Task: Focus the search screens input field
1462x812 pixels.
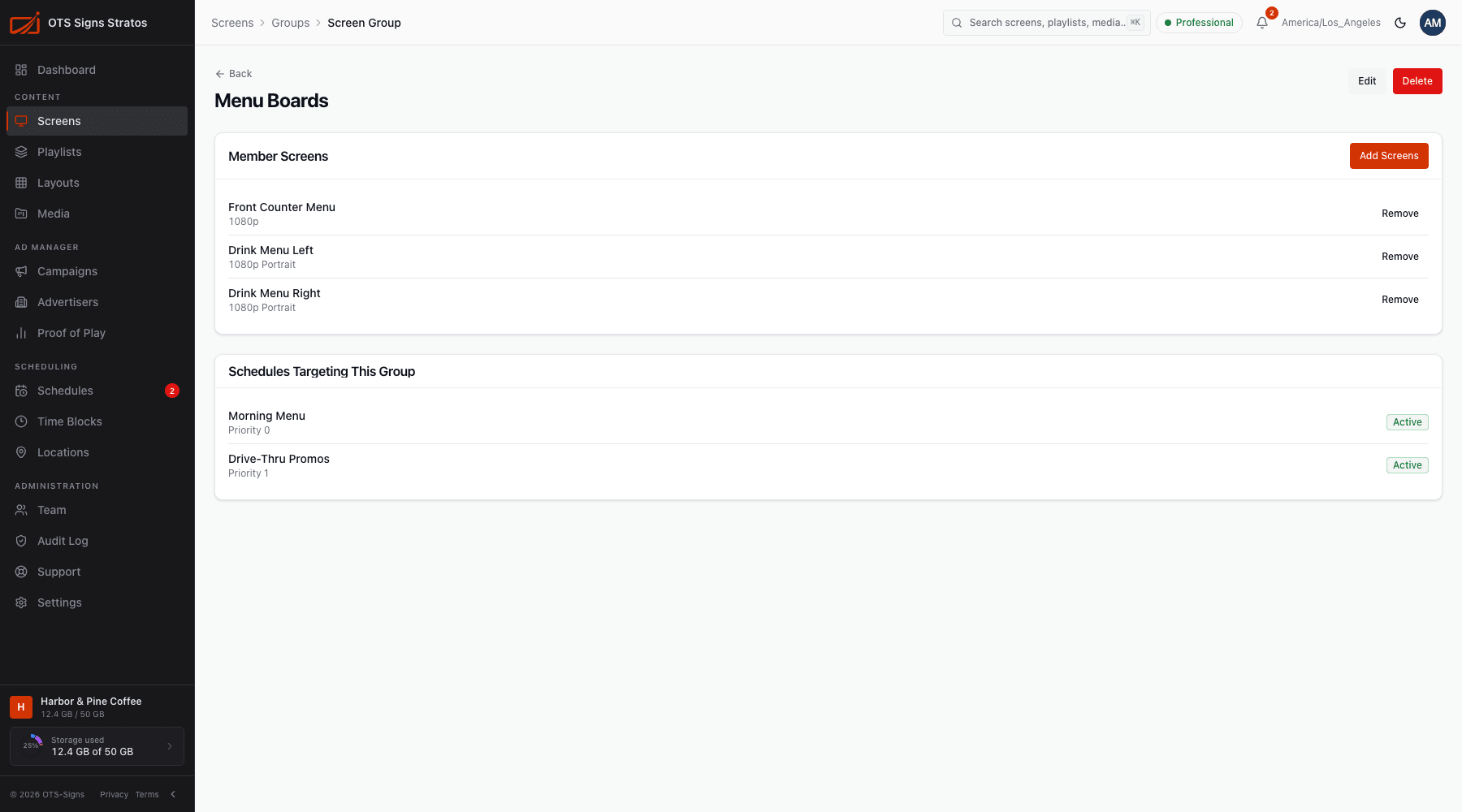Action: pos(1046,23)
